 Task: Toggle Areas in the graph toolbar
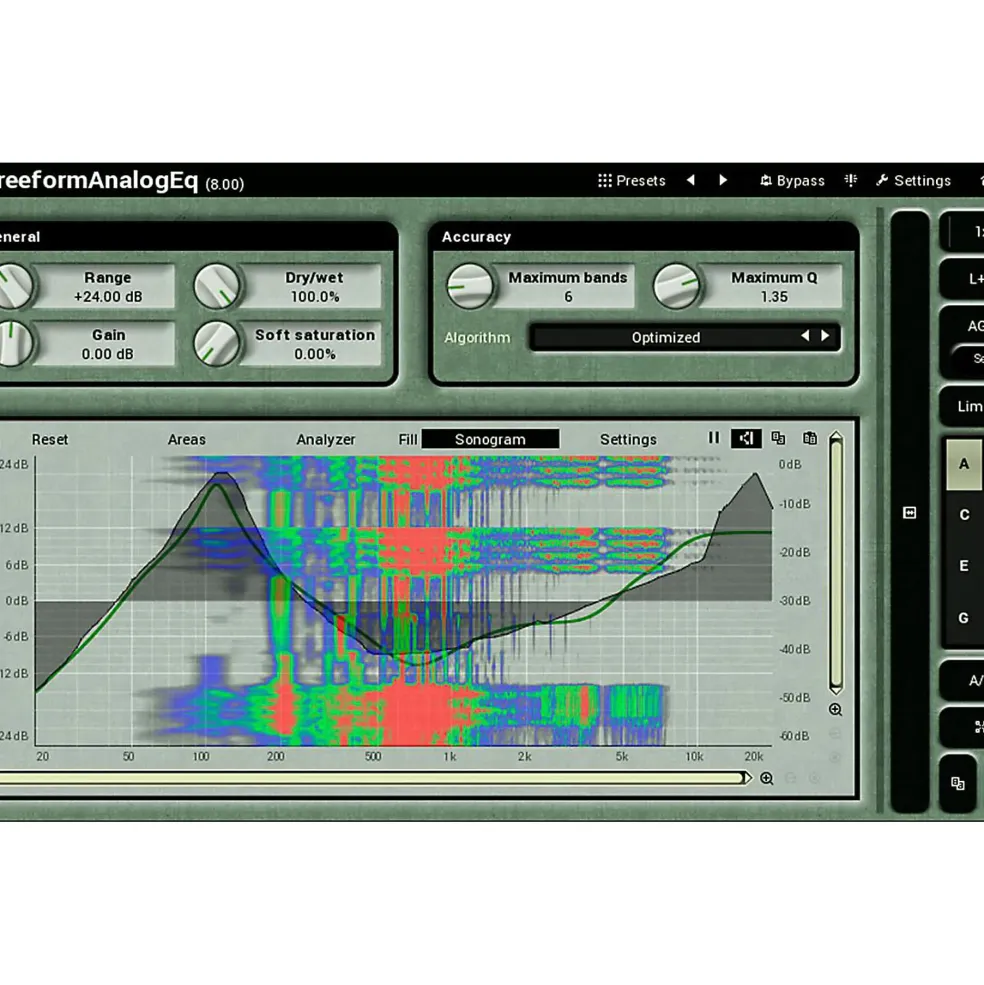(187, 439)
